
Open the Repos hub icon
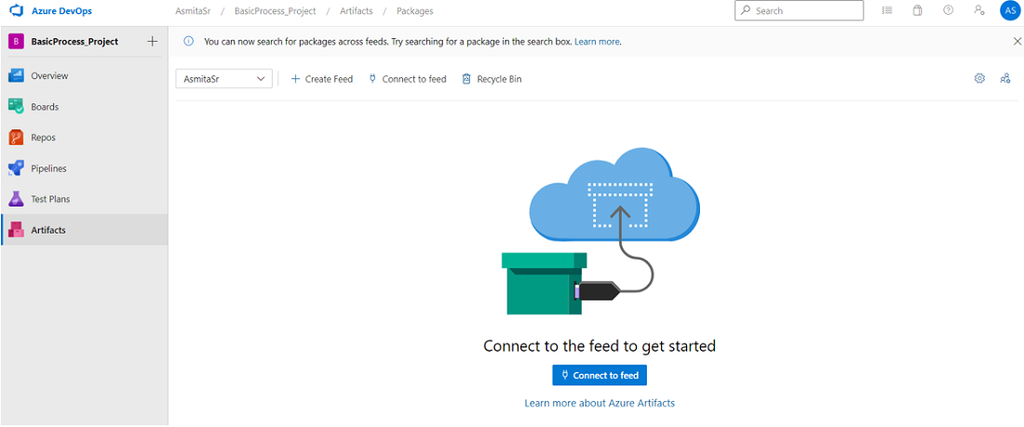pyautogui.click(x=16, y=137)
